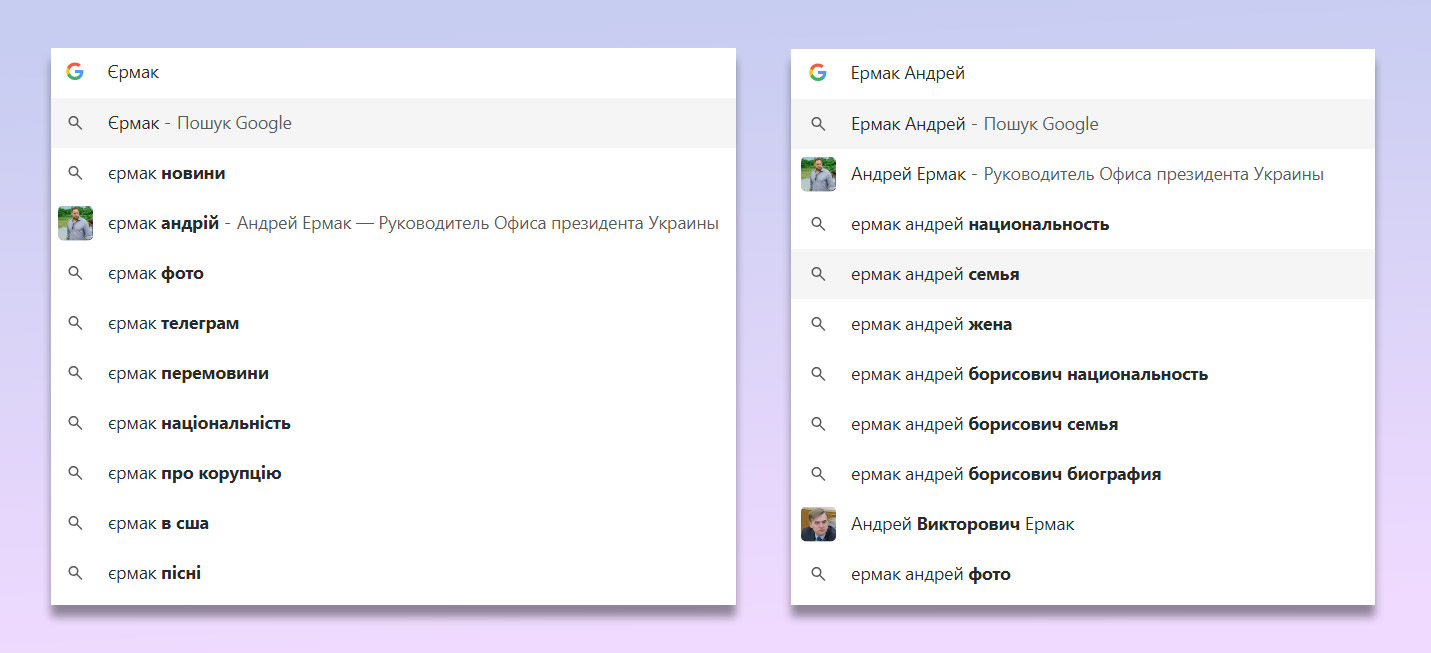Click magnifier icon beside єрмак телеграм
Image resolution: width=1431 pixels, height=653 pixels.
[75, 323]
